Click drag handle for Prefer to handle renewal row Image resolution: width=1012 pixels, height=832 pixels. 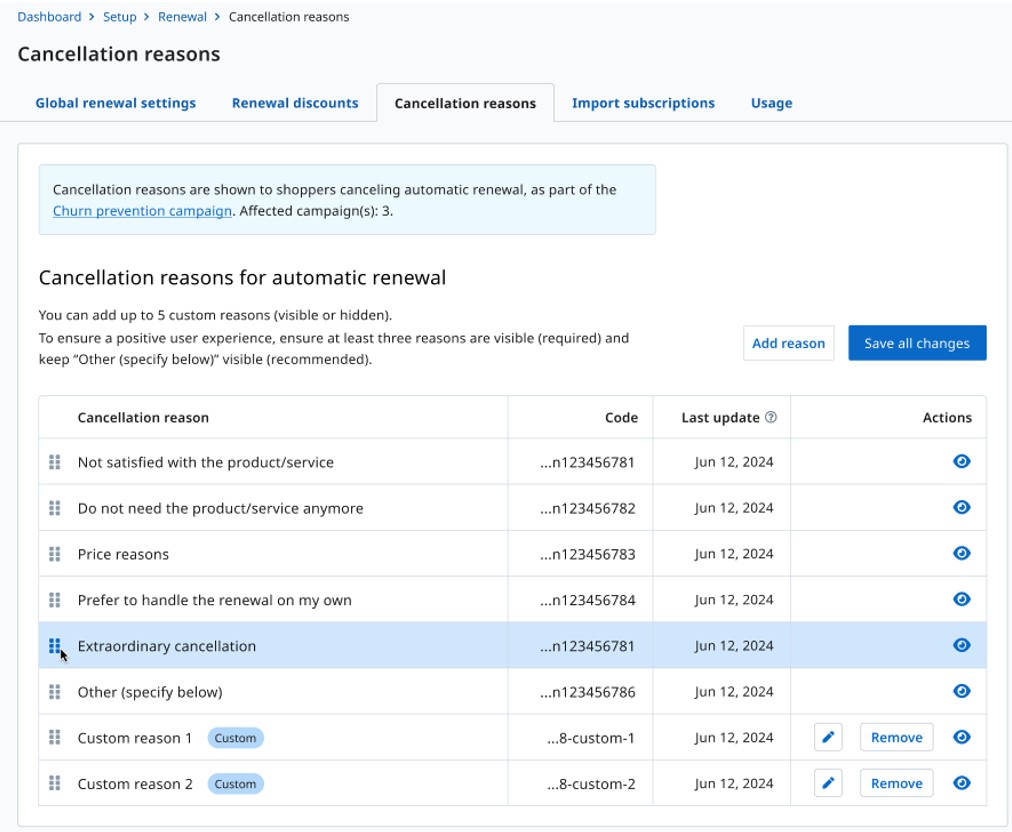tap(55, 600)
